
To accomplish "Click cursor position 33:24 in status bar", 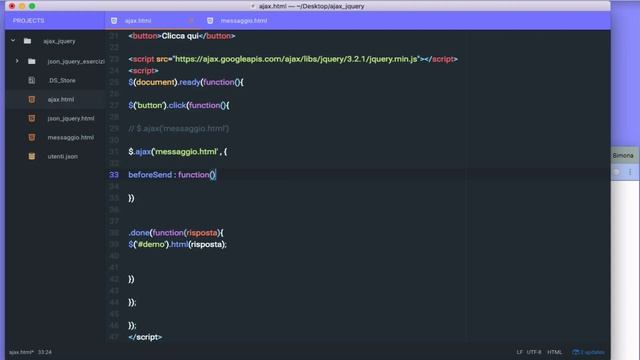I will [44, 352].
